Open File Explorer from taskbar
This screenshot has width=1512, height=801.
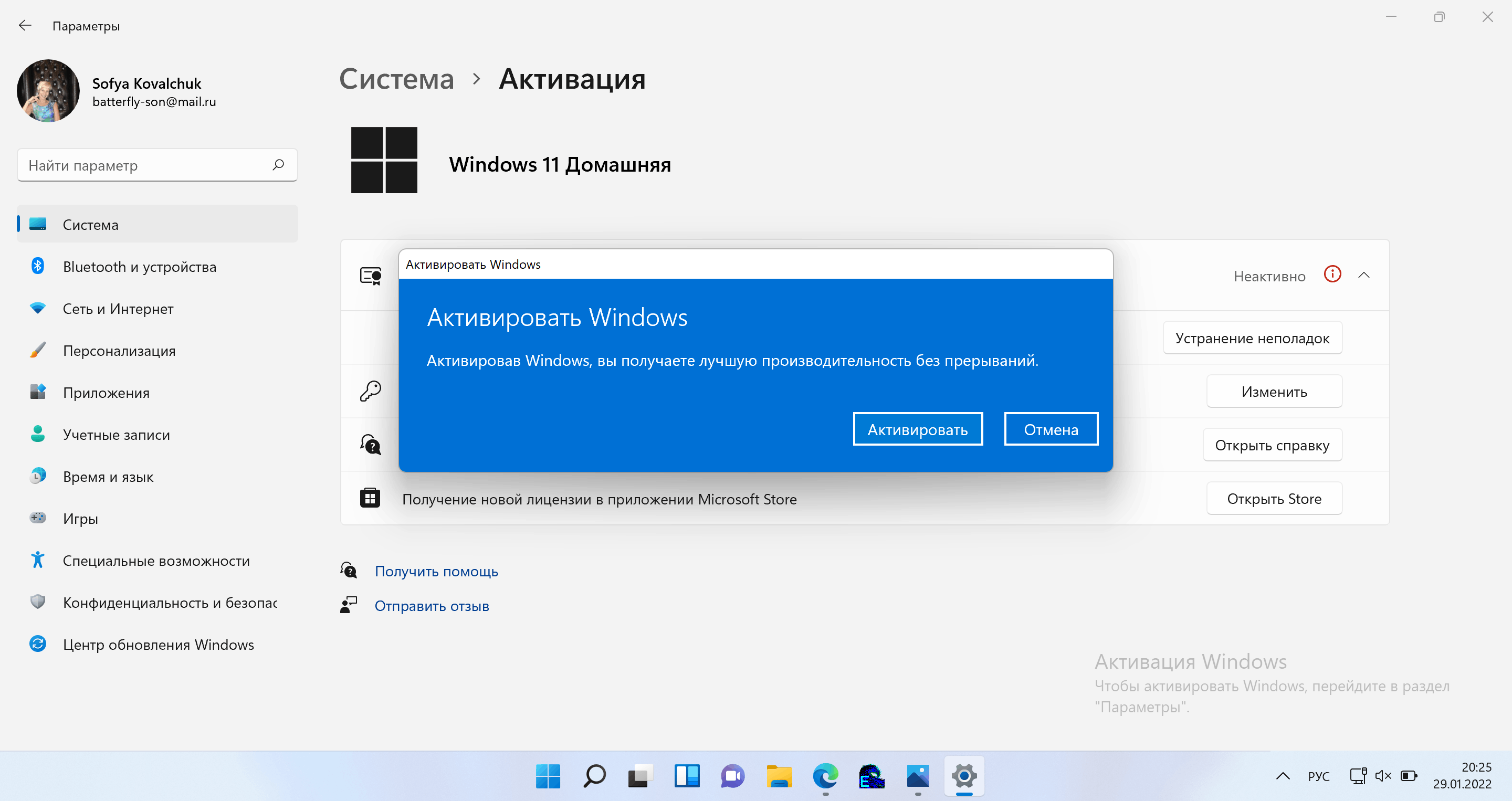(780, 776)
